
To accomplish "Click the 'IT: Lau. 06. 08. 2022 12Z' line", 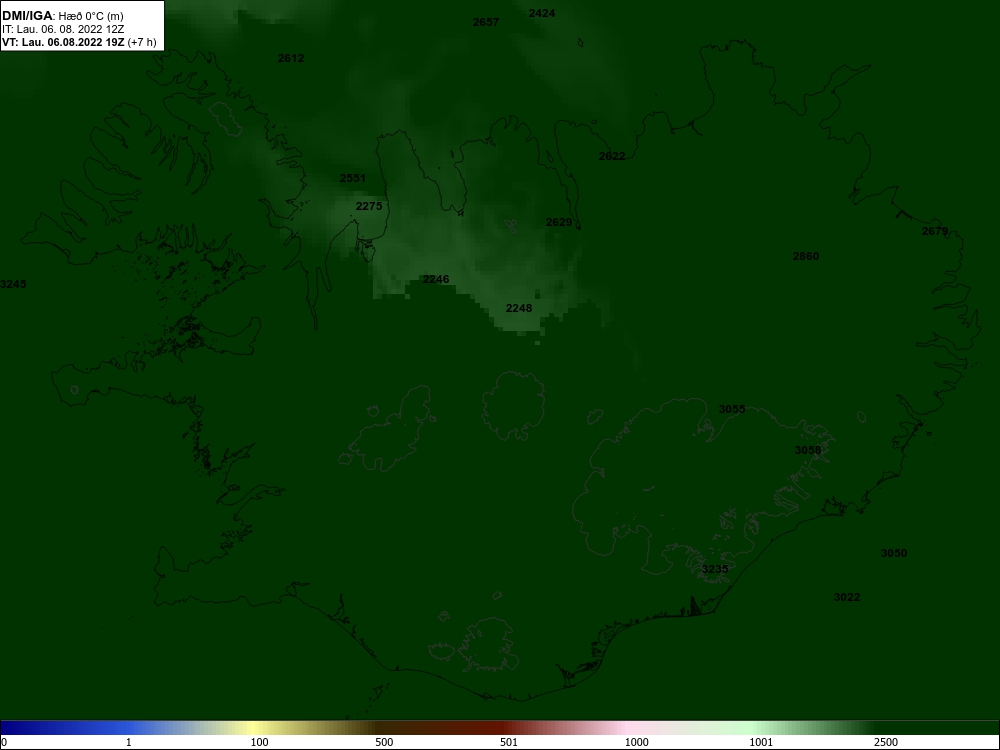I will click(62, 29).
